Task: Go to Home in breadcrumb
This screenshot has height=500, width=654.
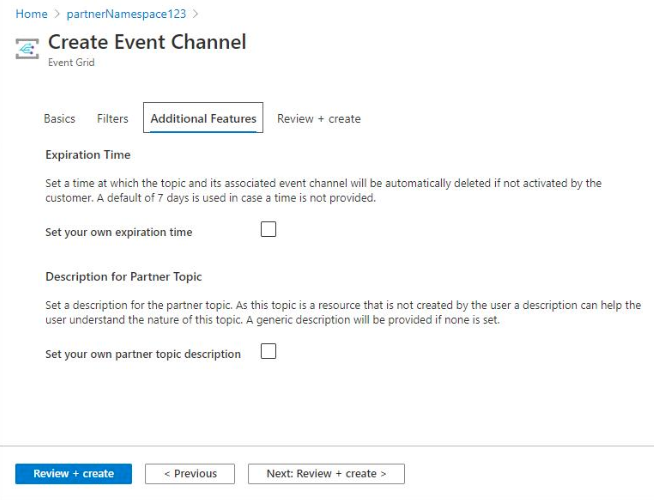Action: (x=31, y=14)
